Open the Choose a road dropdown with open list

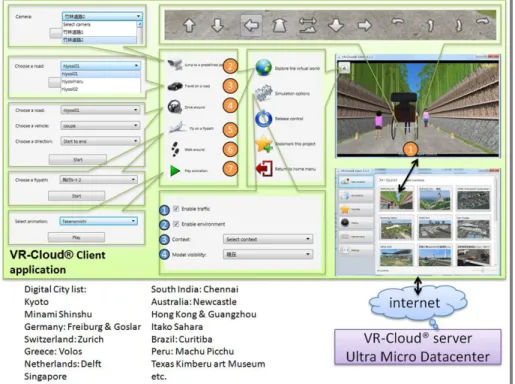pyautogui.click(x=100, y=66)
